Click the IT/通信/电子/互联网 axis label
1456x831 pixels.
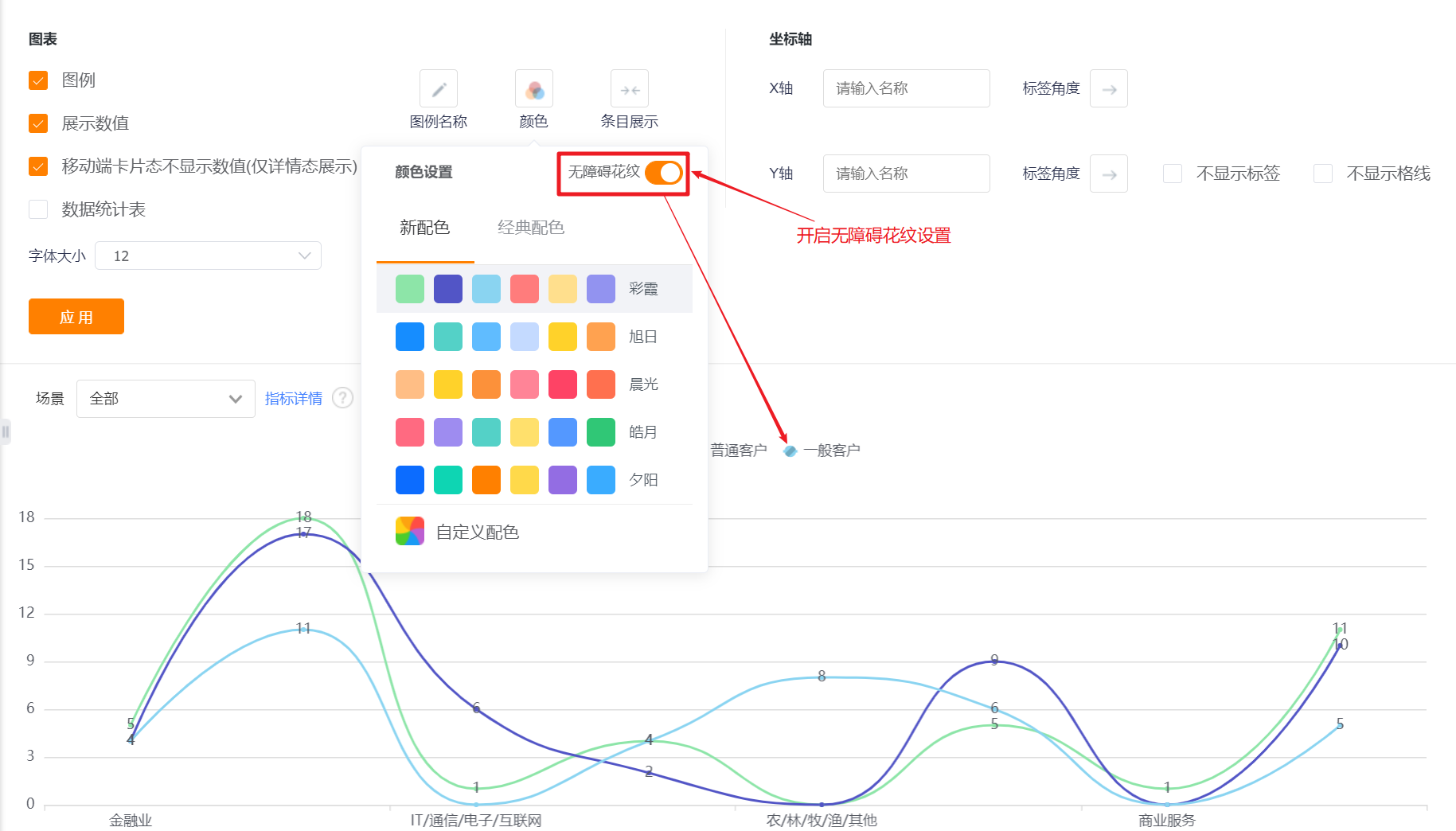(x=476, y=820)
